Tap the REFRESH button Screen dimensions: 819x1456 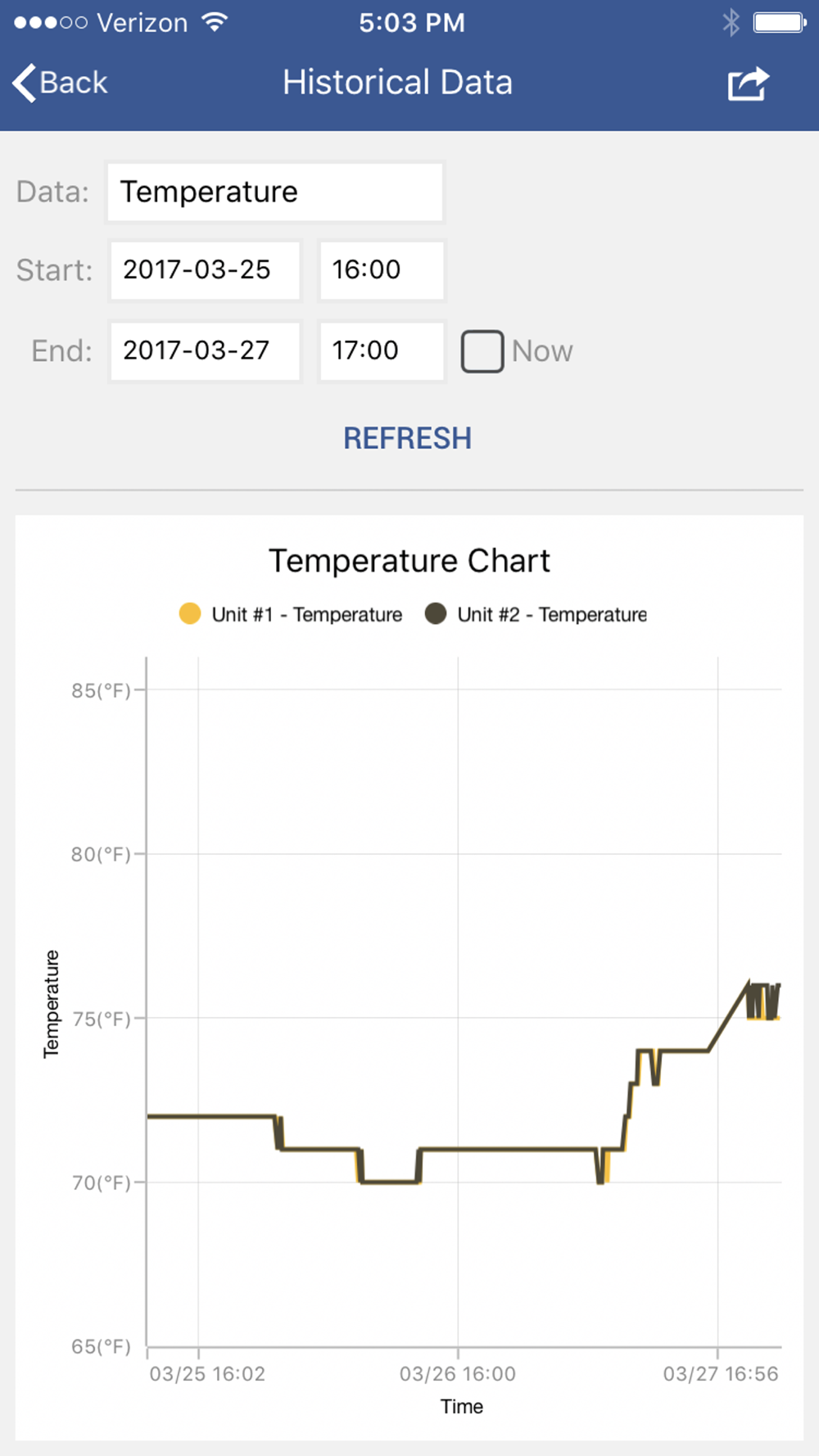(407, 438)
